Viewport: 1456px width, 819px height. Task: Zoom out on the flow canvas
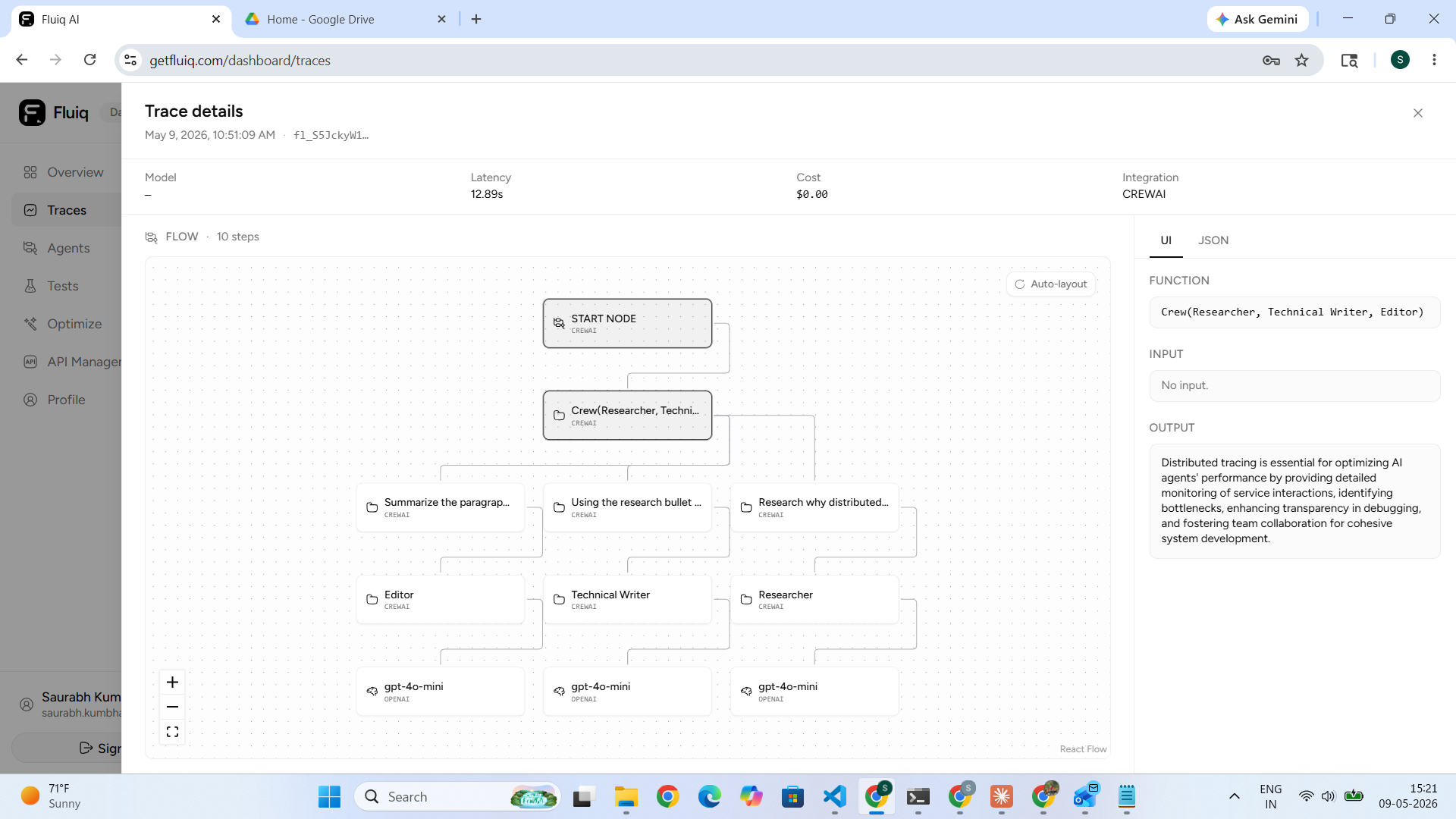click(172, 707)
